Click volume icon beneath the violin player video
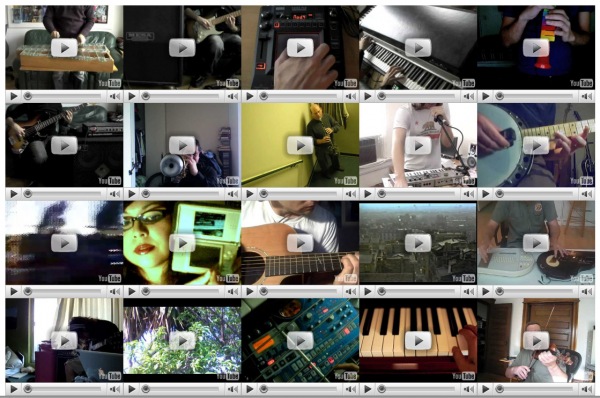 click(587, 389)
